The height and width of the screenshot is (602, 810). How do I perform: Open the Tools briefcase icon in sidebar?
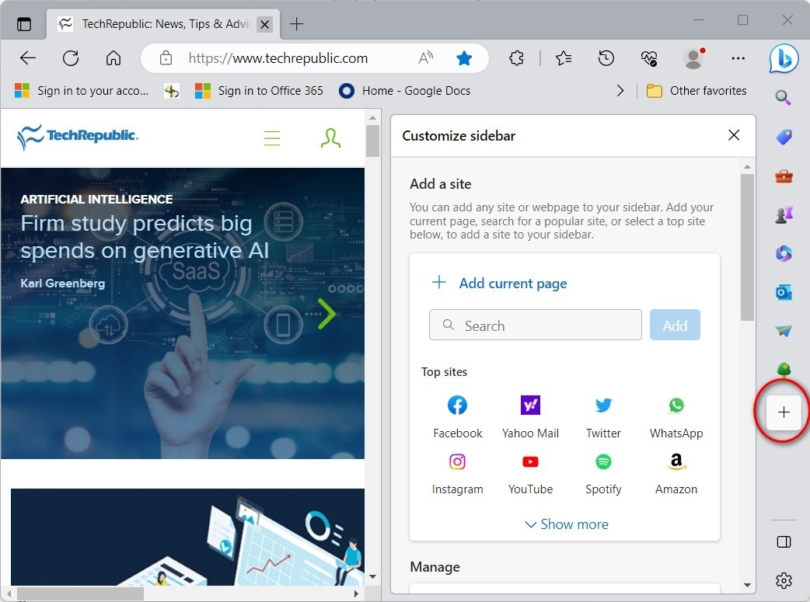coord(784,176)
